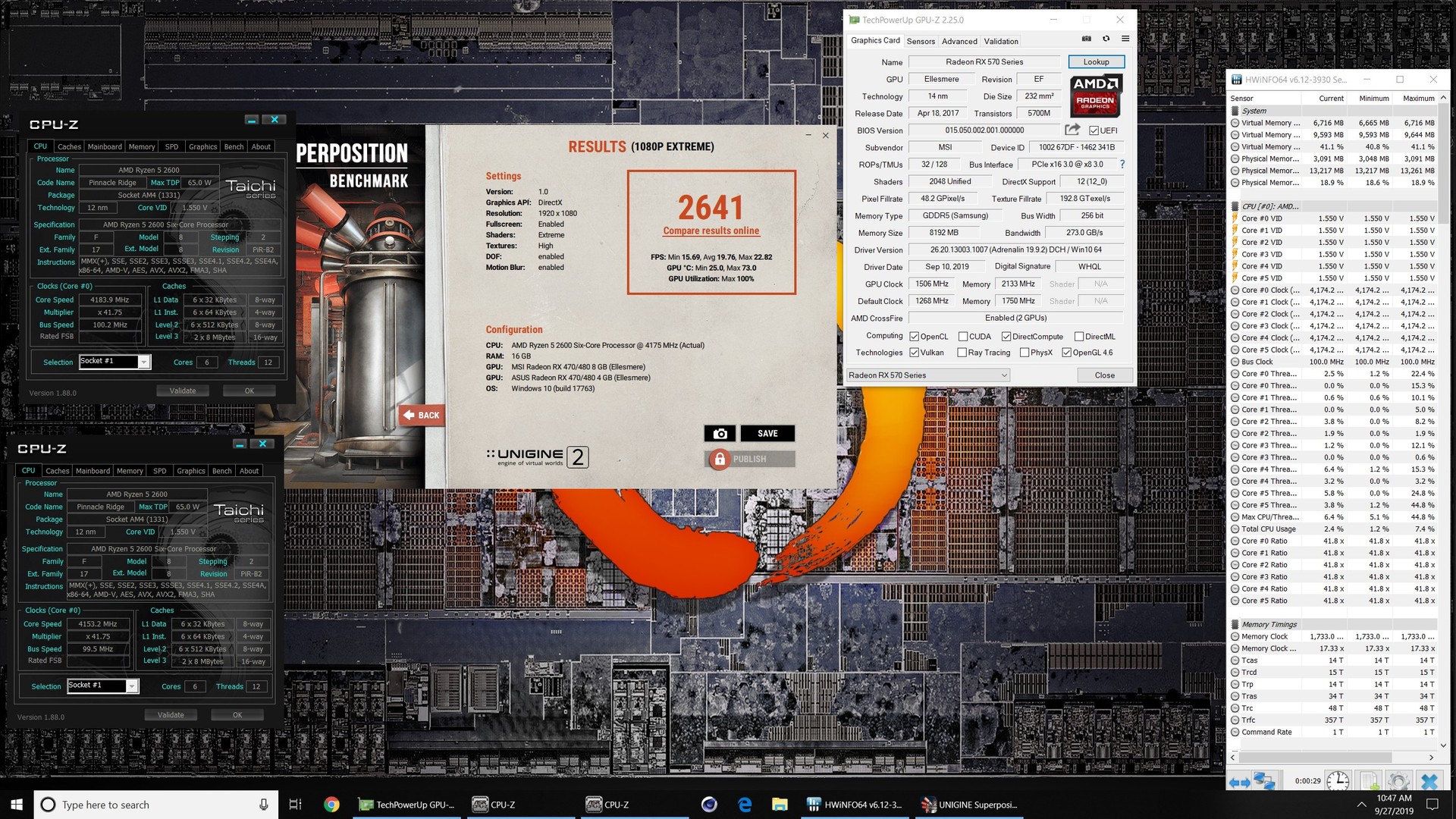Click the taskbar clock and date

click(x=1394, y=805)
